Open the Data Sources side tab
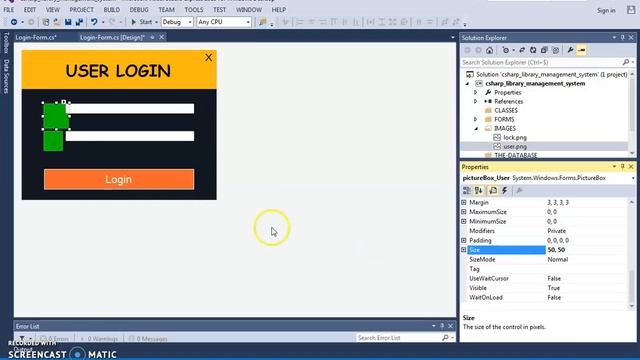This screenshot has width=640, height=360. click(6, 76)
